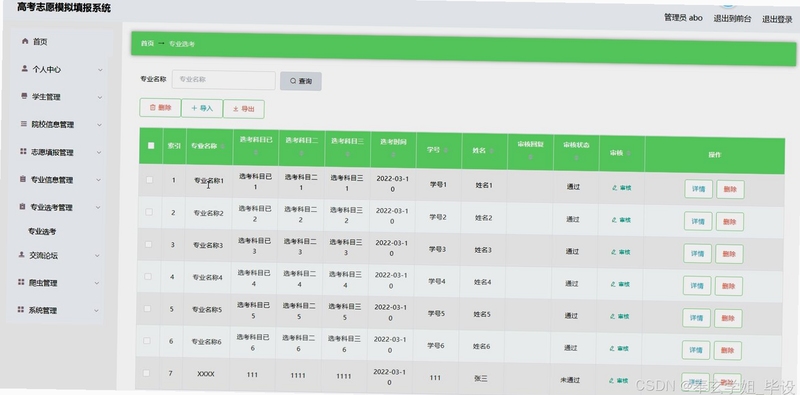The height and width of the screenshot is (395, 800).
Task: Click the 查询 search button
Action: (x=301, y=81)
